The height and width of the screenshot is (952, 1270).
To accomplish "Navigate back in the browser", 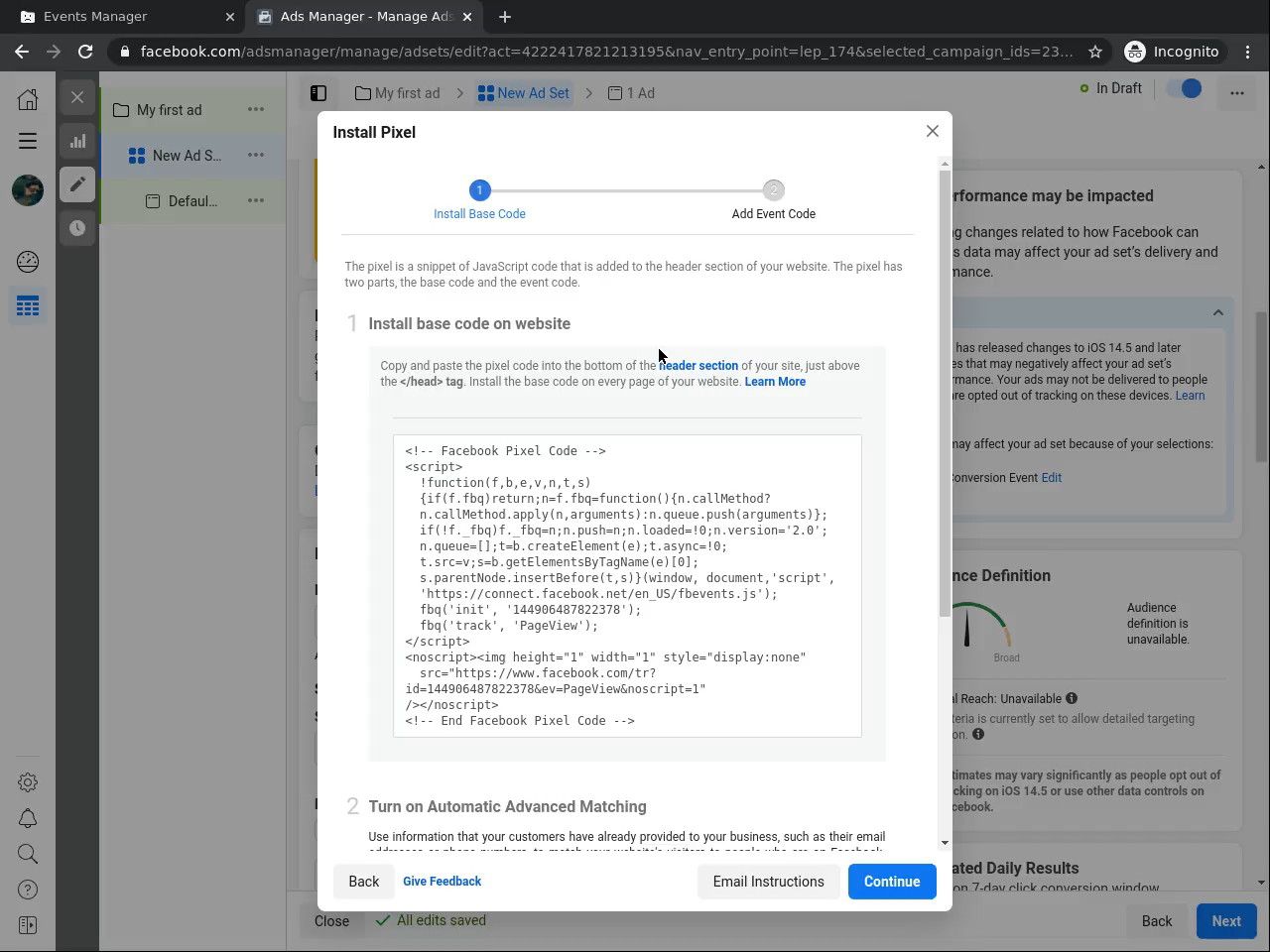I will pos(22,52).
